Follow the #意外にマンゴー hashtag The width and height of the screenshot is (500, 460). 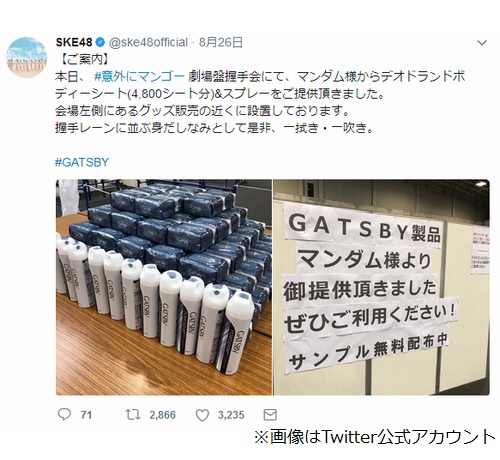tap(139, 77)
